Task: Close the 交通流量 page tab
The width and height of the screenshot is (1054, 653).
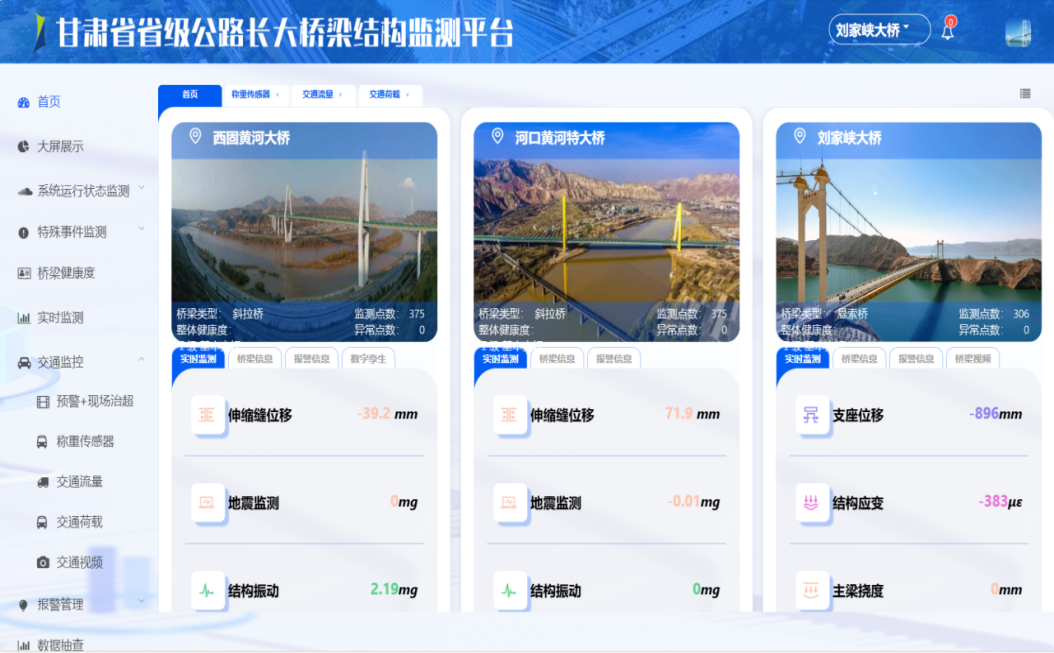Action: (341, 95)
